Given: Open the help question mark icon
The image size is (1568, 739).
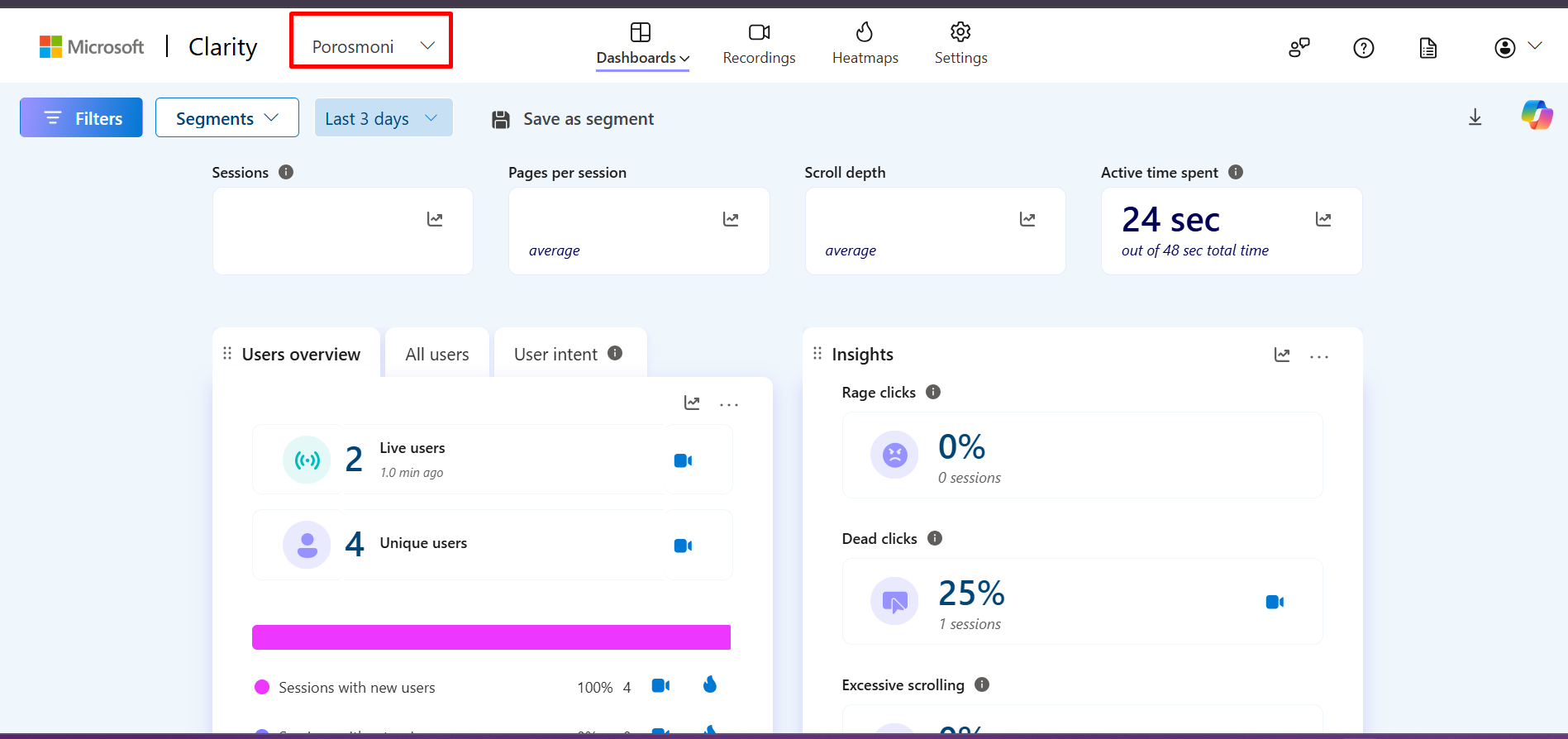Looking at the screenshot, I should coord(1363,48).
